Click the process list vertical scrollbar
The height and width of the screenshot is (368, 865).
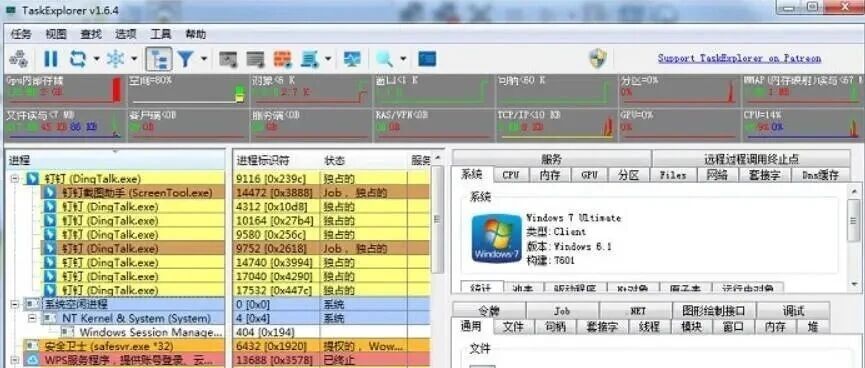coord(437,219)
